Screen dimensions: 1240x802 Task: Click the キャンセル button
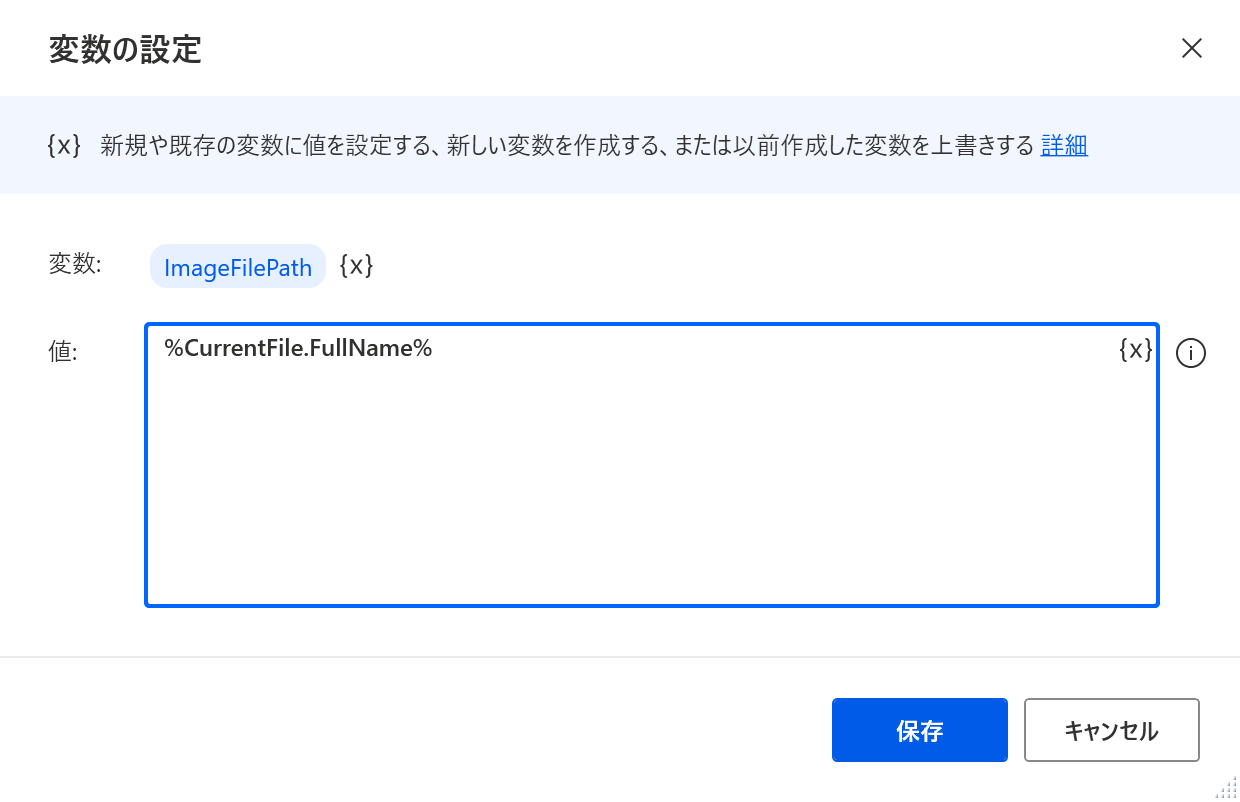pyautogui.click(x=1112, y=730)
